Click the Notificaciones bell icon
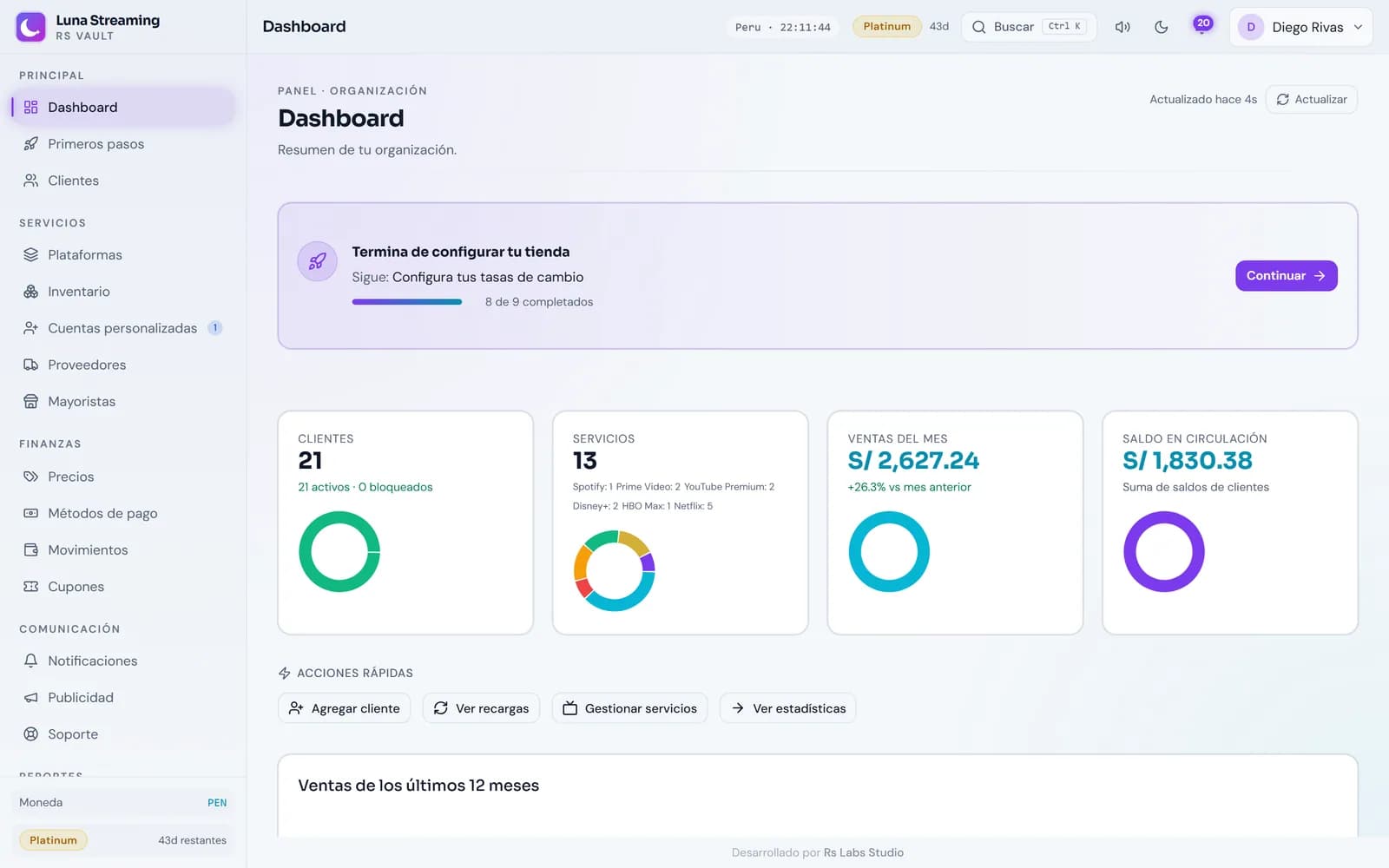Viewport: 1389px width, 868px height. point(31,661)
